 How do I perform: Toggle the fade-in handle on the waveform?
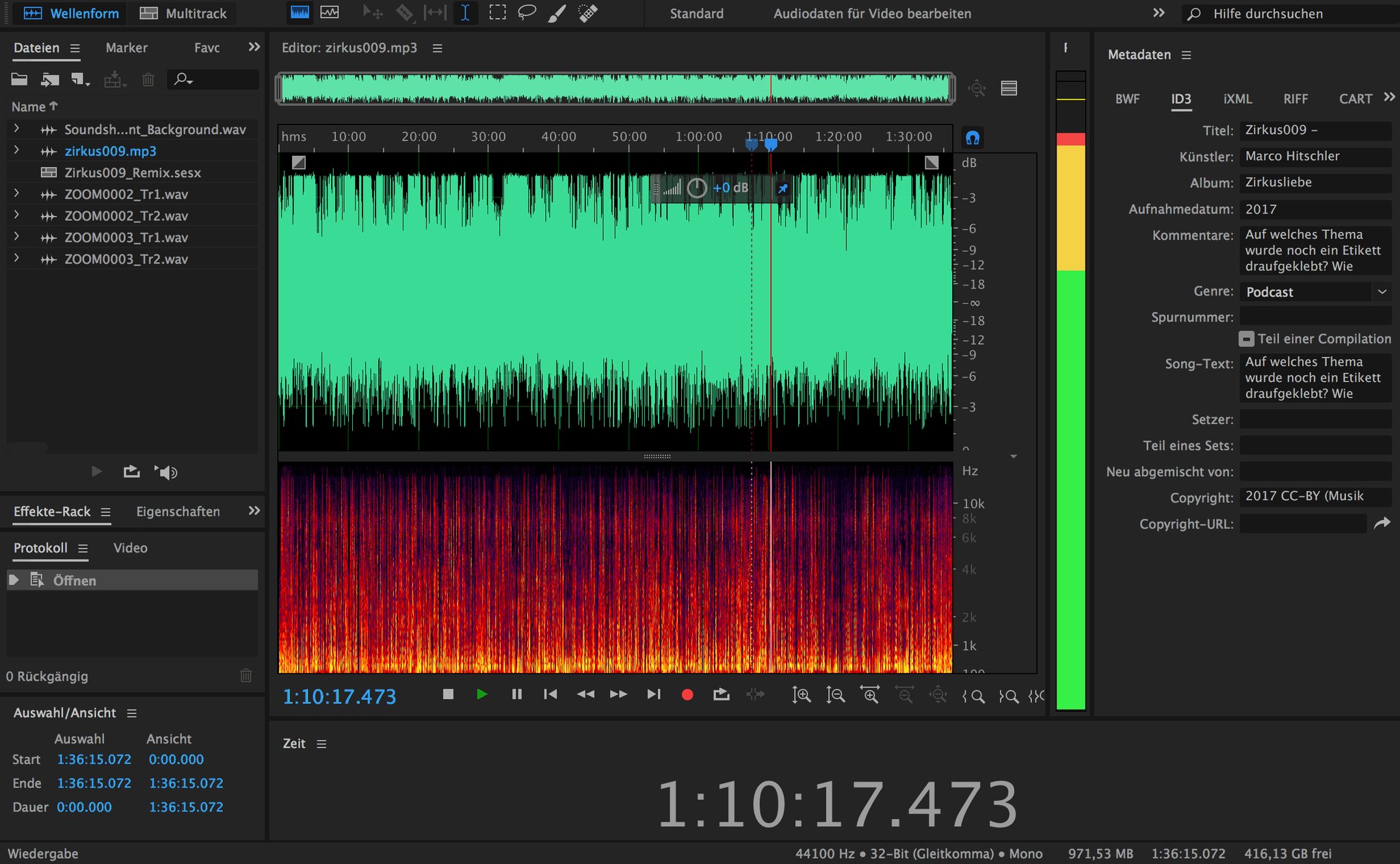298,162
